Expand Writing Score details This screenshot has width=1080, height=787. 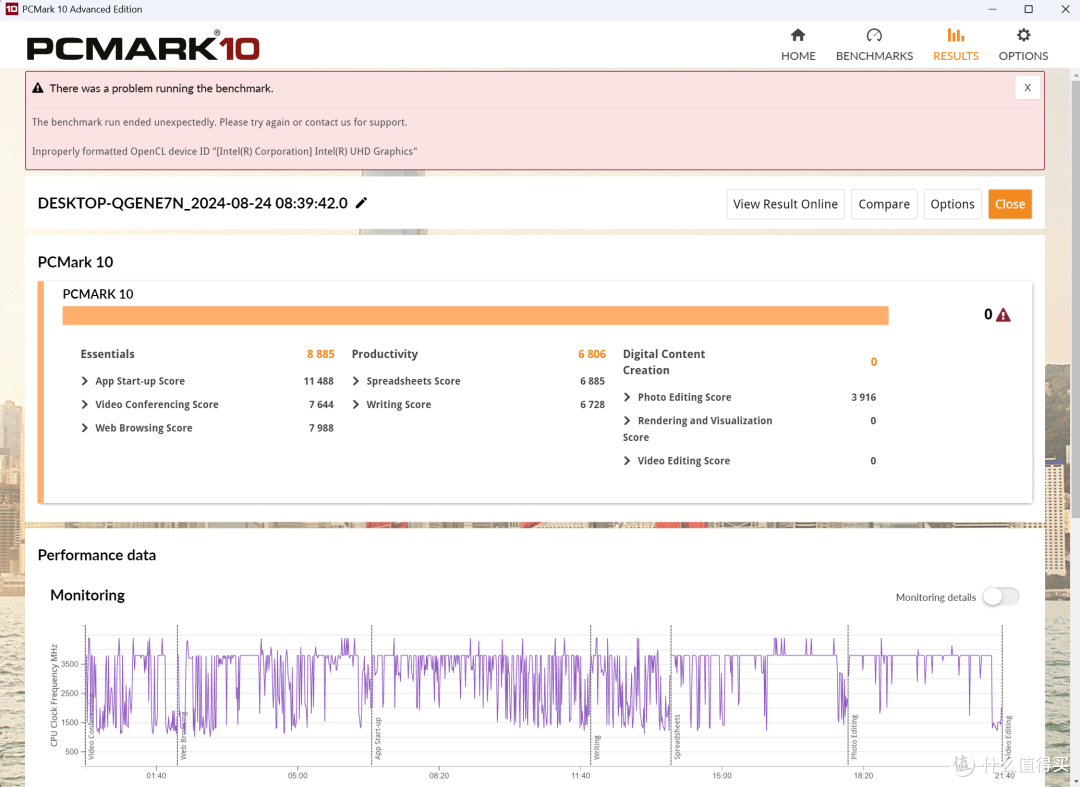pos(356,404)
